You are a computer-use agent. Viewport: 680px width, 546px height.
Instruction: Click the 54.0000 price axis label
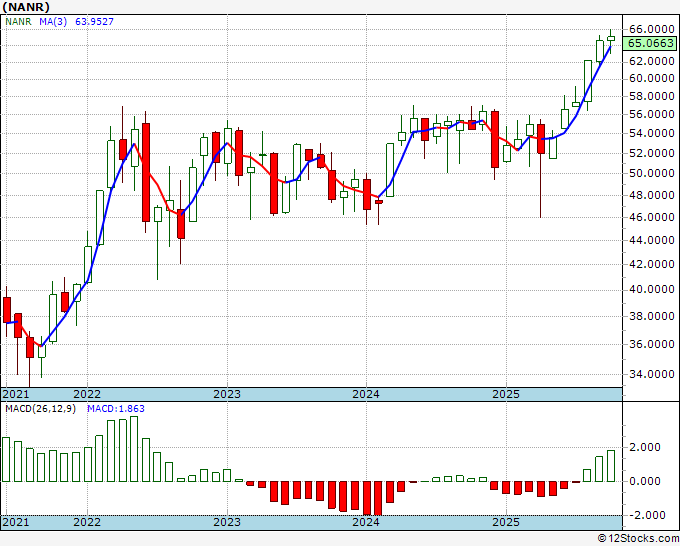coord(651,133)
